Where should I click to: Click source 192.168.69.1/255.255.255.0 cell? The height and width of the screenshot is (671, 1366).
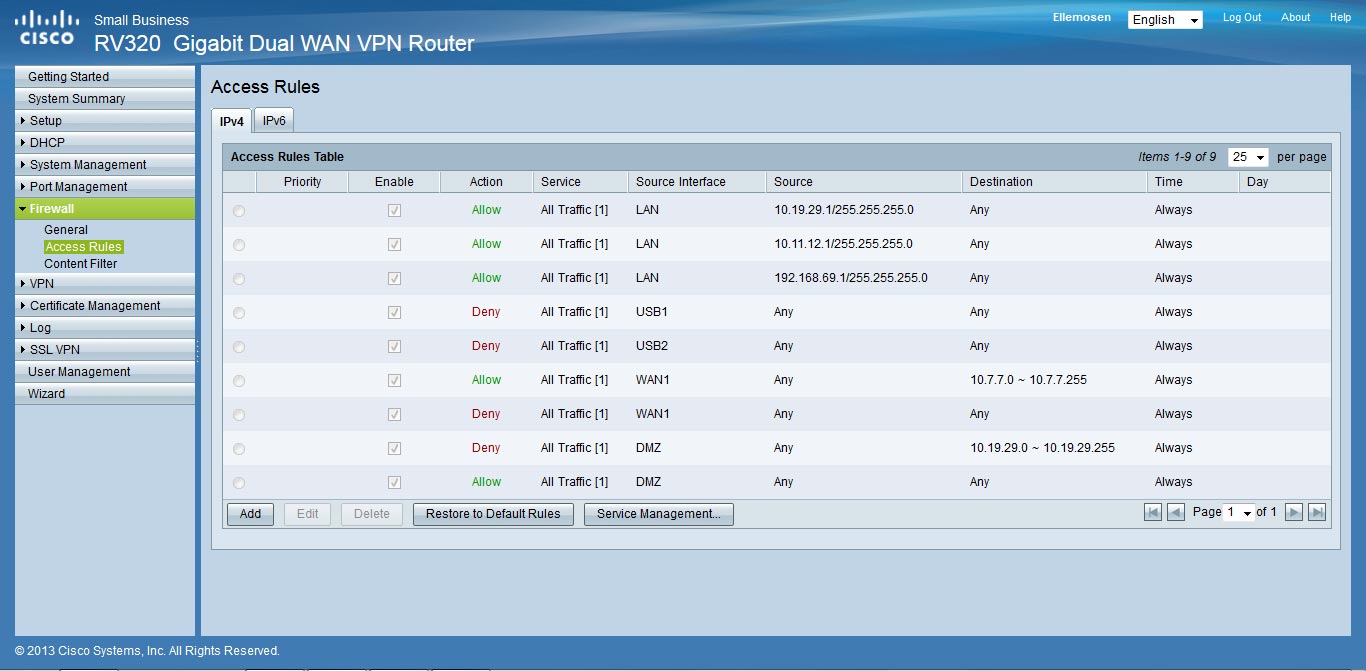coord(851,278)
